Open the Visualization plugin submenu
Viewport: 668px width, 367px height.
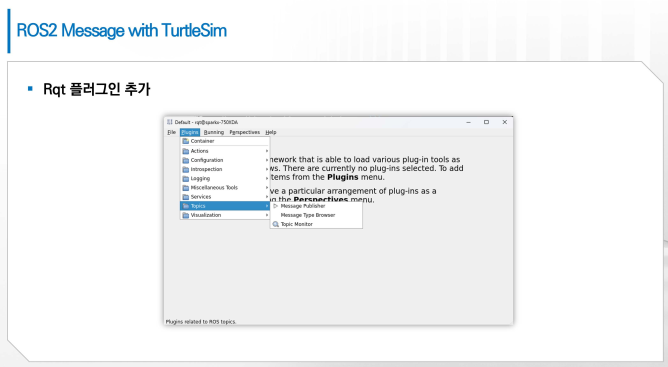(x=225, y=215)
